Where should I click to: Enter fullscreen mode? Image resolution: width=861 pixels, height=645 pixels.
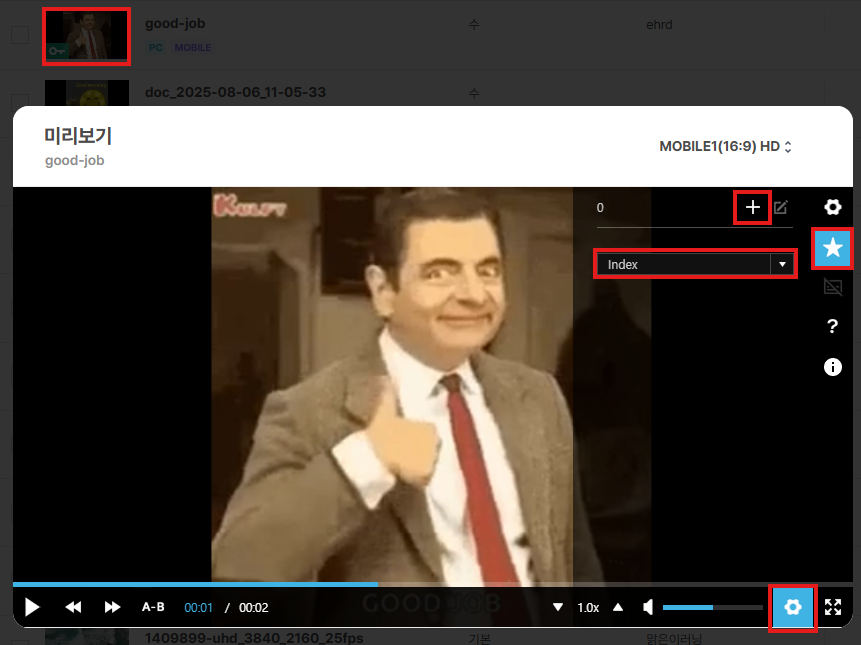(833, 607)
